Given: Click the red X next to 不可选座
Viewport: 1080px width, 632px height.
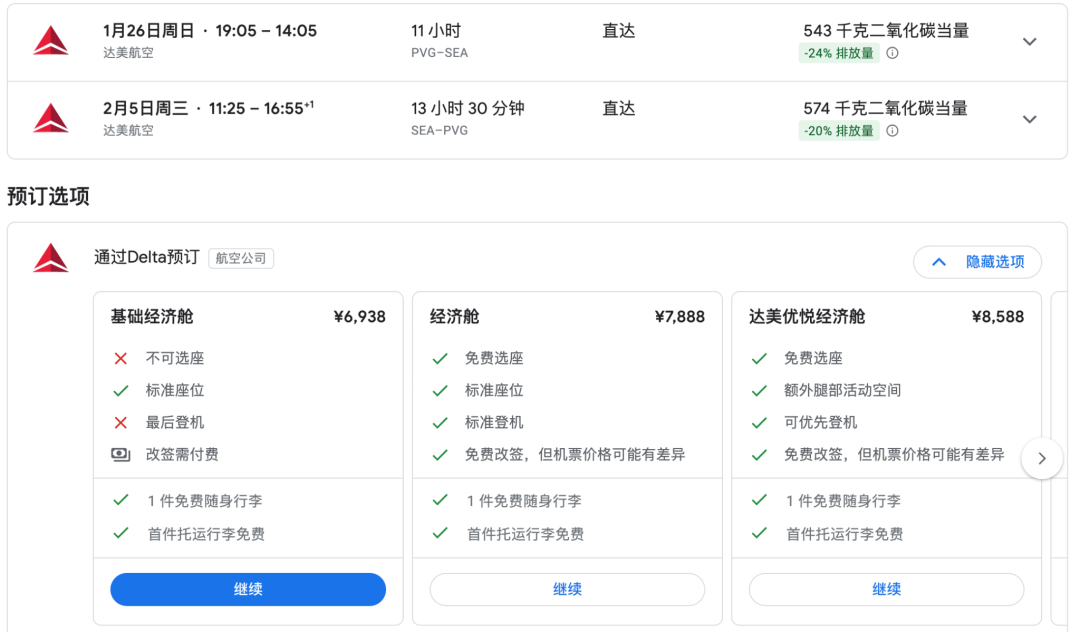Looking at the screenshot, I should (x=121, y=359).
